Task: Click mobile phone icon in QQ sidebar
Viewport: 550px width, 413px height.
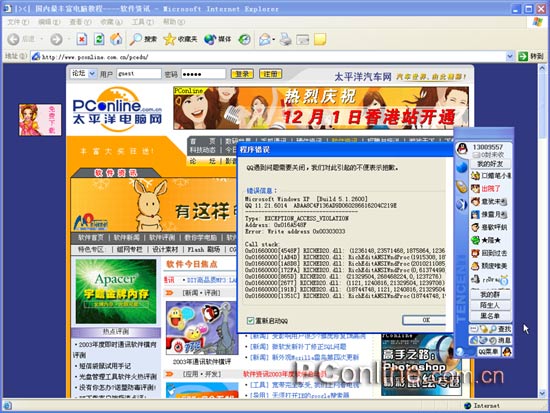Action: [x=462, y=186]
